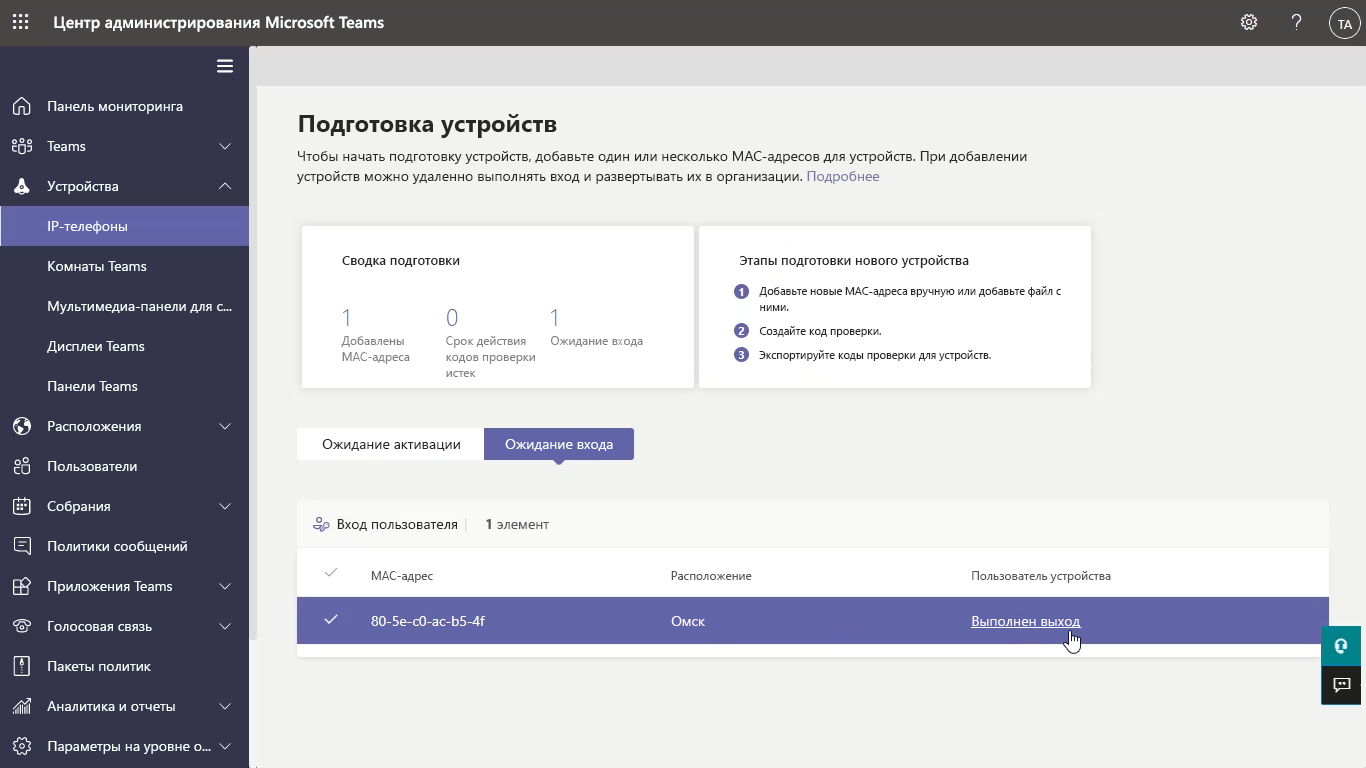
Task: Open Дисплеи Teams in sidebar
Action: click(x=124, y=346)
